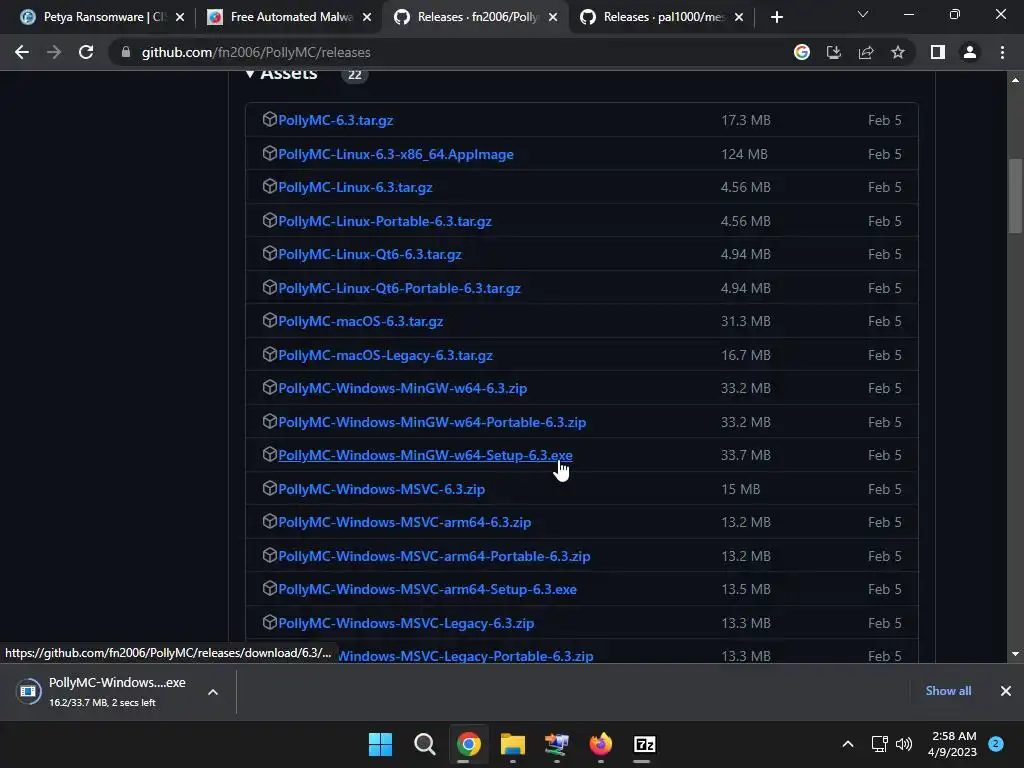Click the package icon beside PollyMC-macOS-6.3.tar.gz

point(270,320)
